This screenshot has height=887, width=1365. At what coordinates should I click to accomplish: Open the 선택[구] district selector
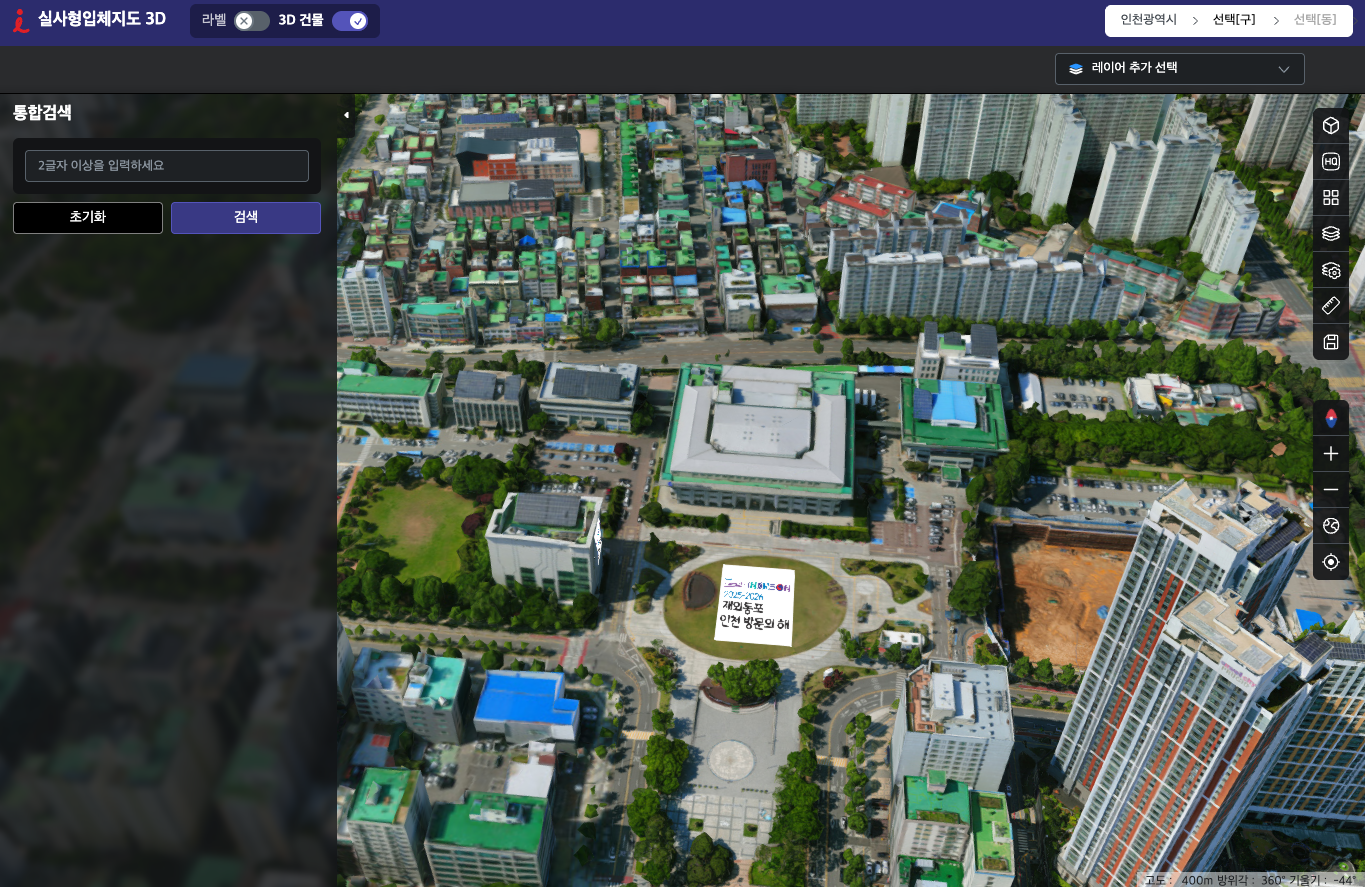tap(1233, 20)
